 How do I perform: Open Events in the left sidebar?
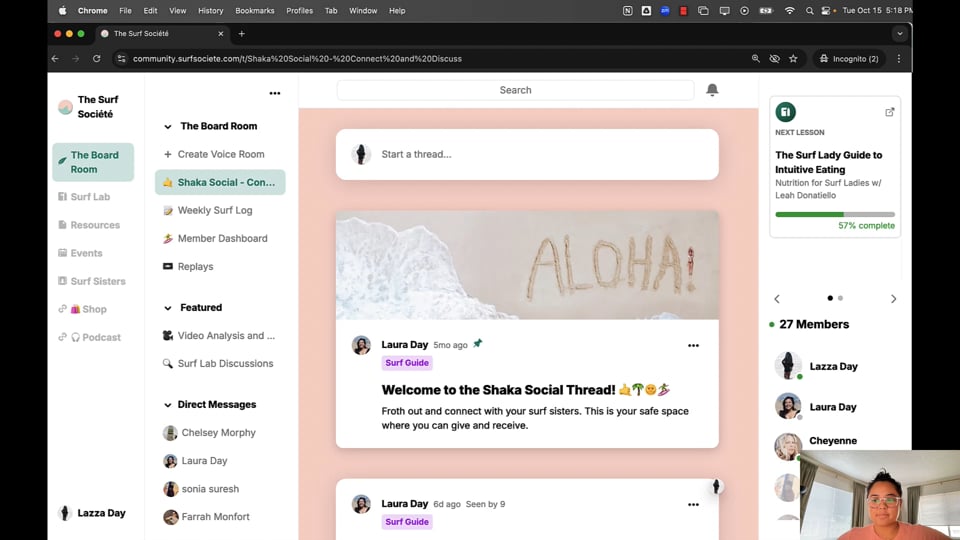pyautogui.click(x=80, y=253)
